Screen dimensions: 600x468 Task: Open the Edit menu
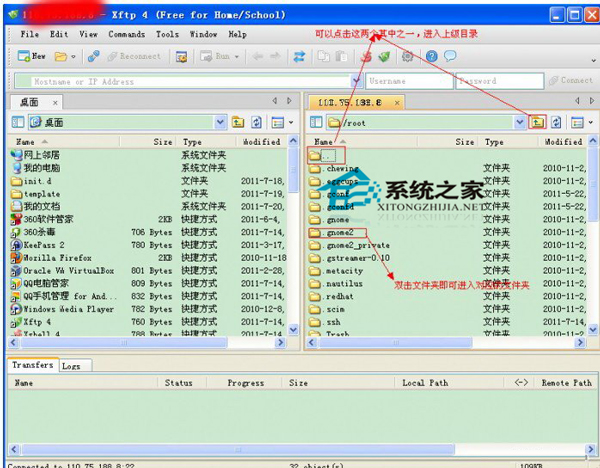pyautogui.click(x=59, y=34)
